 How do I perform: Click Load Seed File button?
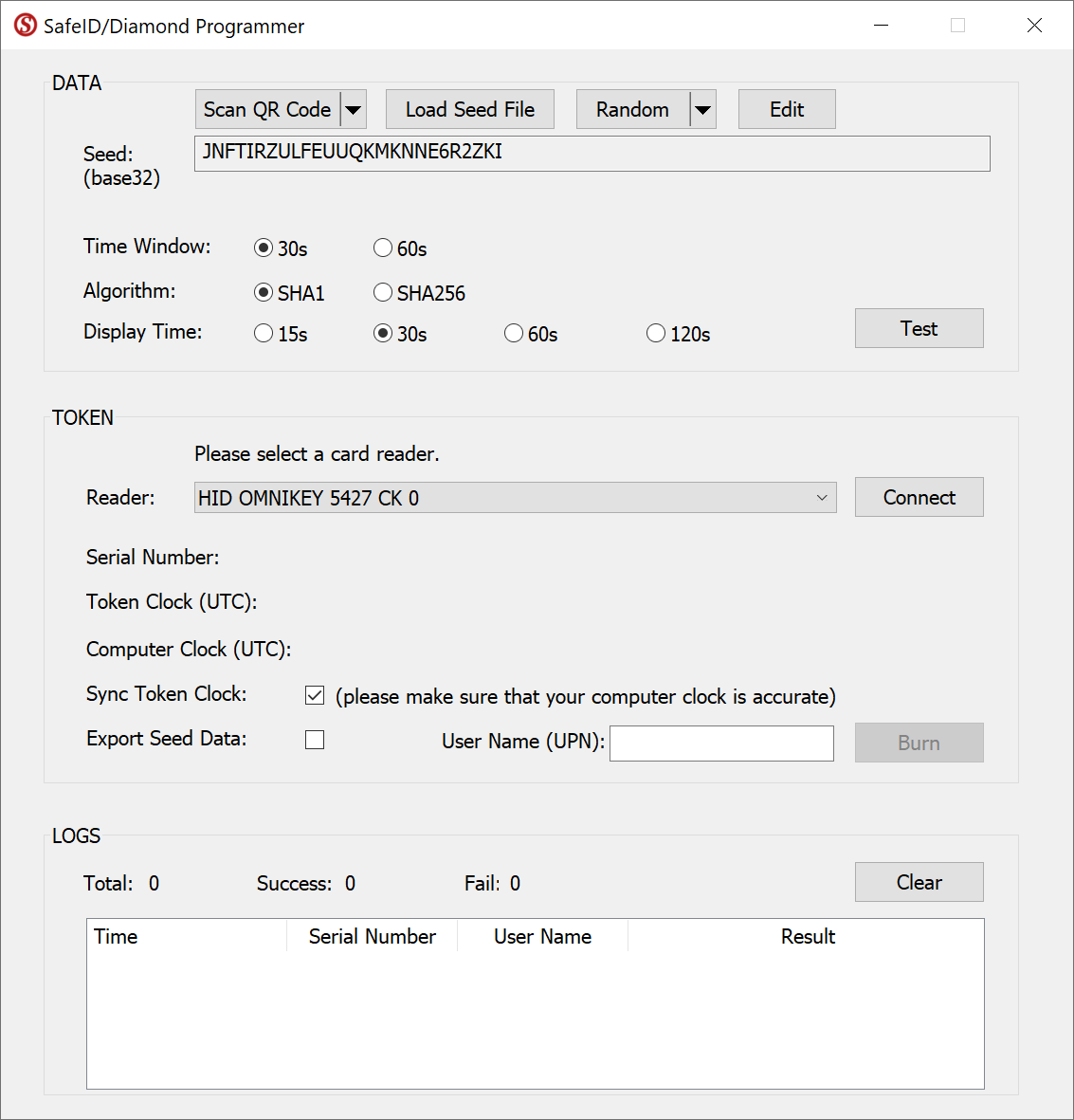(x=469, y=110)
